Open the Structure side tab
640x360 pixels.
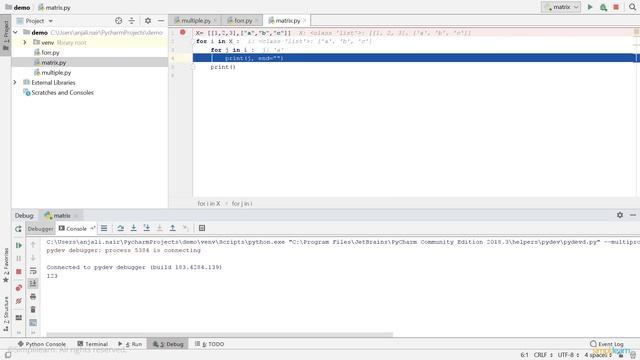(6, 313)
